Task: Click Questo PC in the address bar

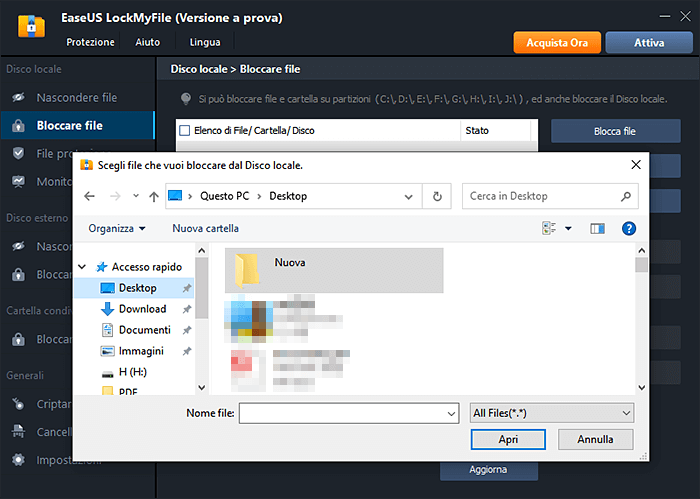Action: pyautogui.click(x=225, y=196)
